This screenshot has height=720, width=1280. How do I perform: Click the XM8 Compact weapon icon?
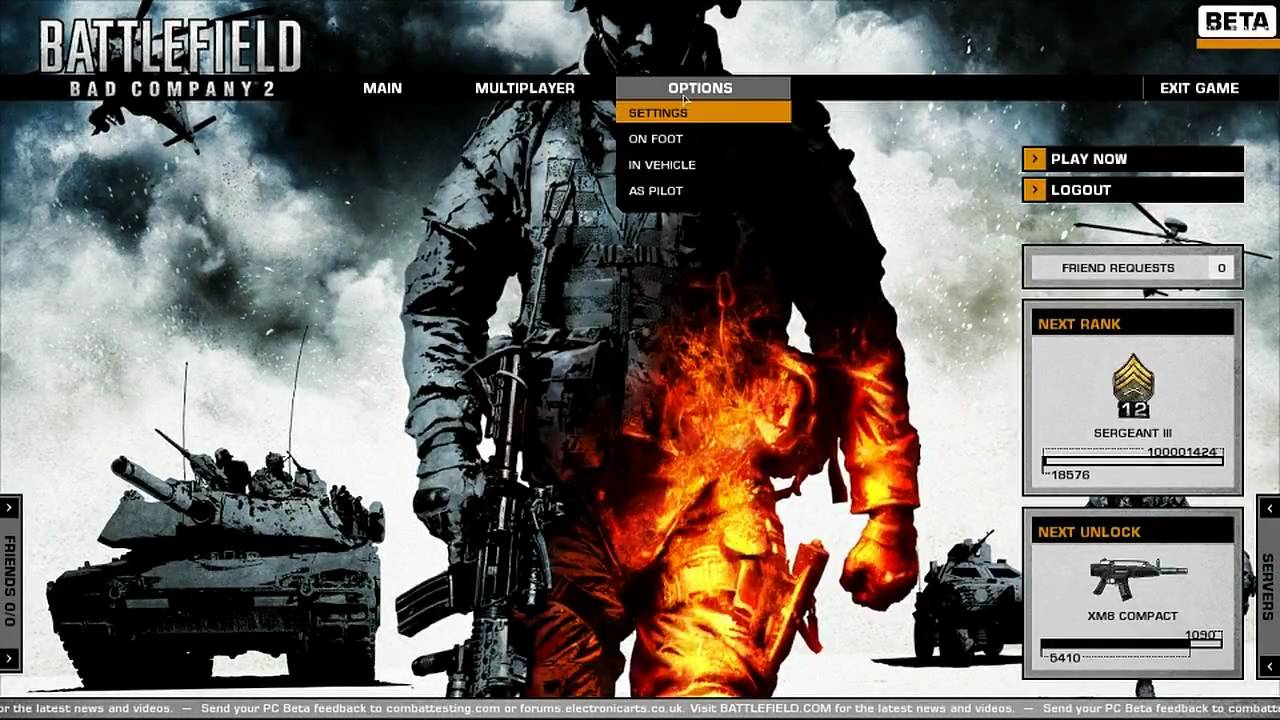[1138, 579]
